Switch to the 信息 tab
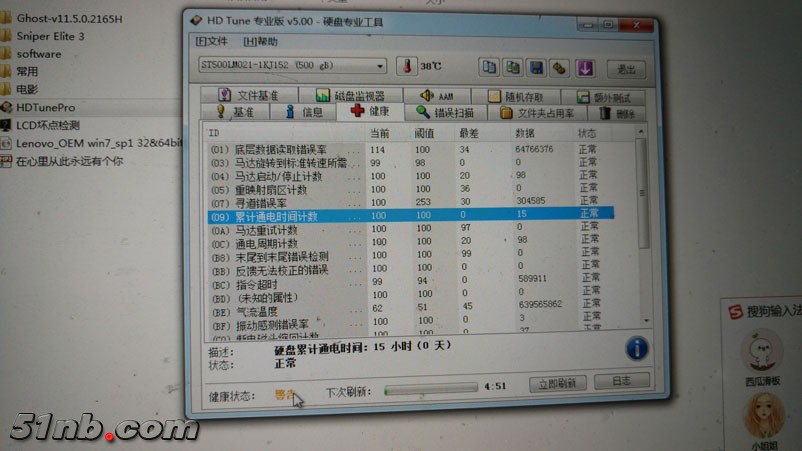The image size is (802, 451). coord(305,112)
